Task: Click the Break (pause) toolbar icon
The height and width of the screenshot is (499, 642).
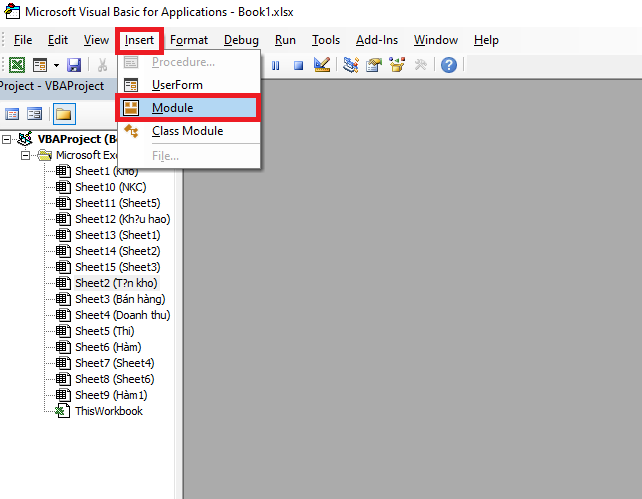Action: (x=276, y=65)
